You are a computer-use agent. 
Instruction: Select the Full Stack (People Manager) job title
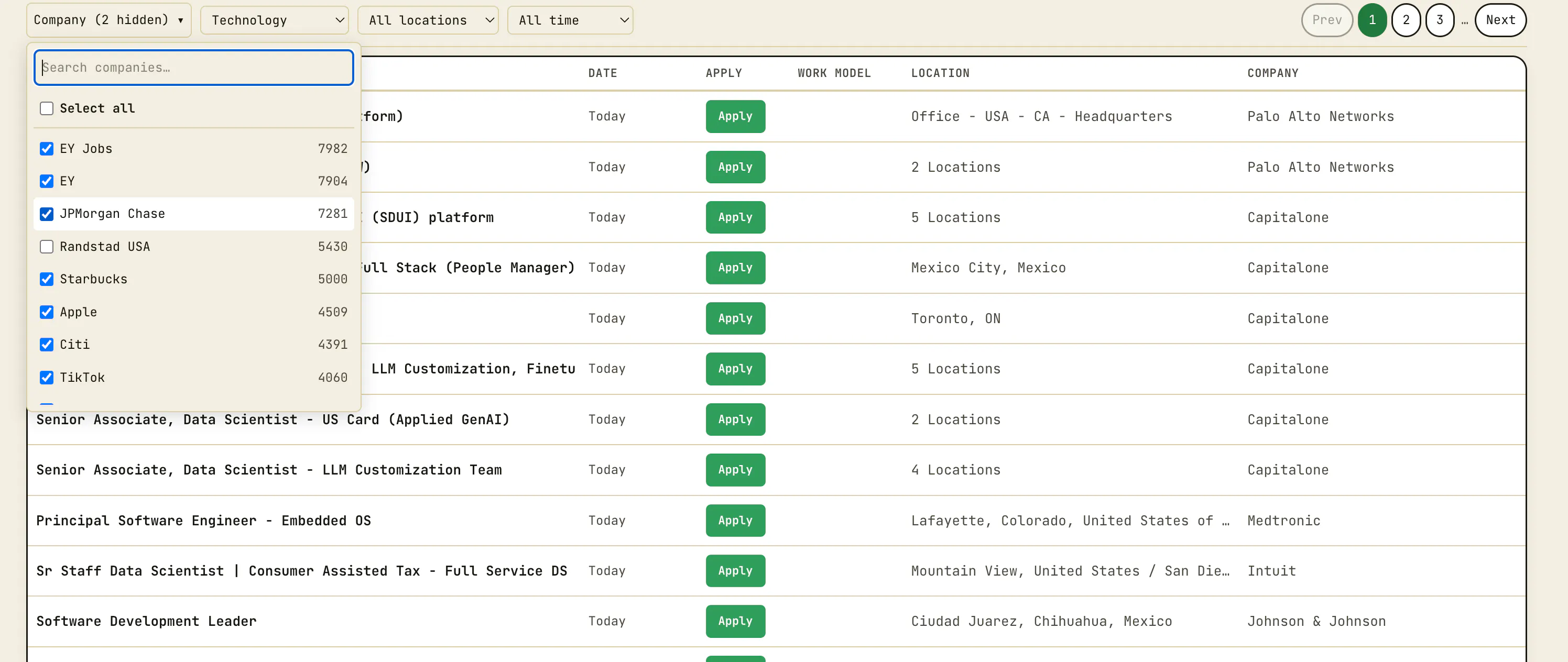pyautogui.click(x=468, y=268)
